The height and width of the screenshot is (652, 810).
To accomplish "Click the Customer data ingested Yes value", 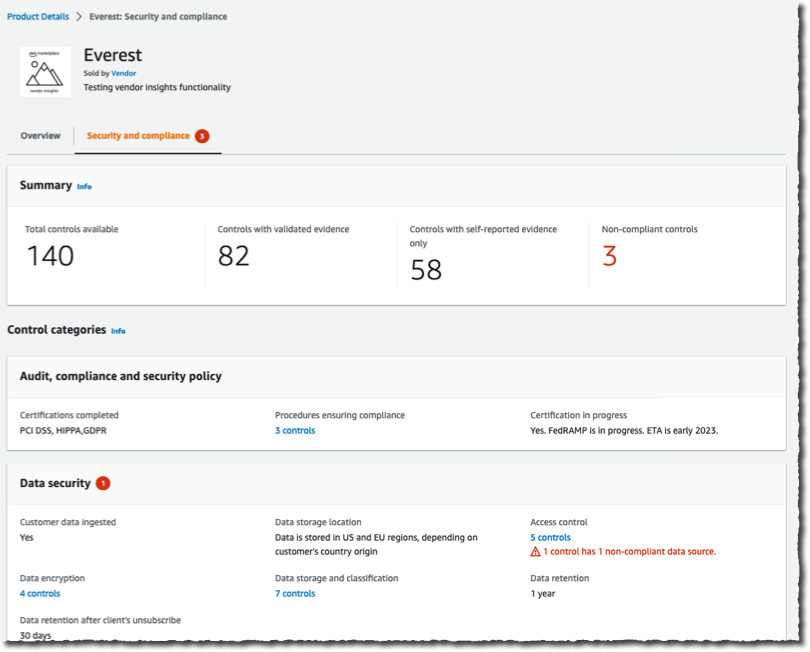I will pos(26,537).
